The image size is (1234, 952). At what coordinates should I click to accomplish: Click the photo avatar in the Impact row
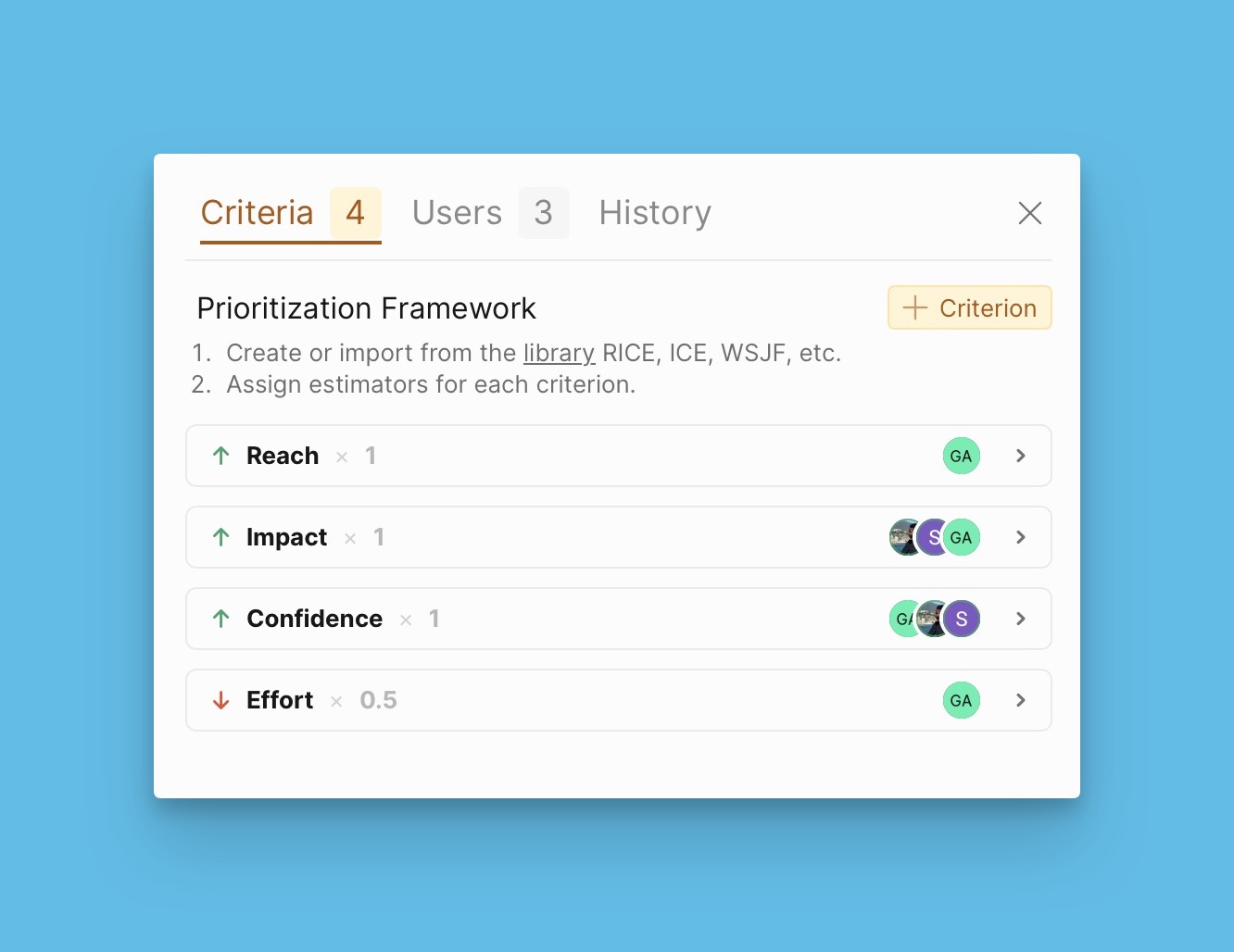tap(902, 537)
